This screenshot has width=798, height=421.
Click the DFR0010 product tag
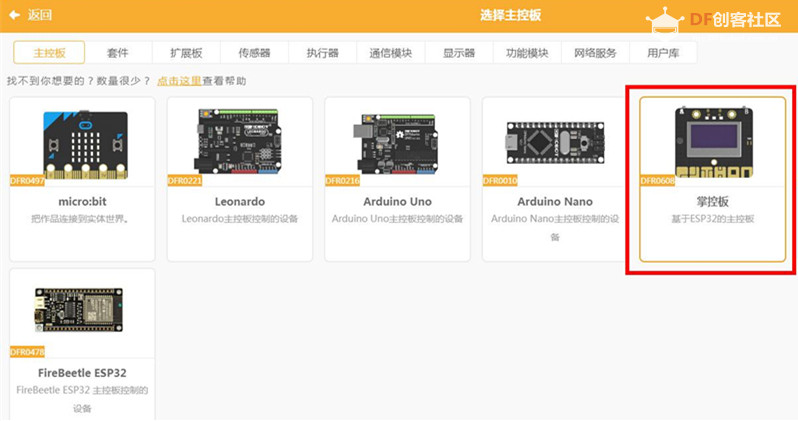(x=500, y=181)
